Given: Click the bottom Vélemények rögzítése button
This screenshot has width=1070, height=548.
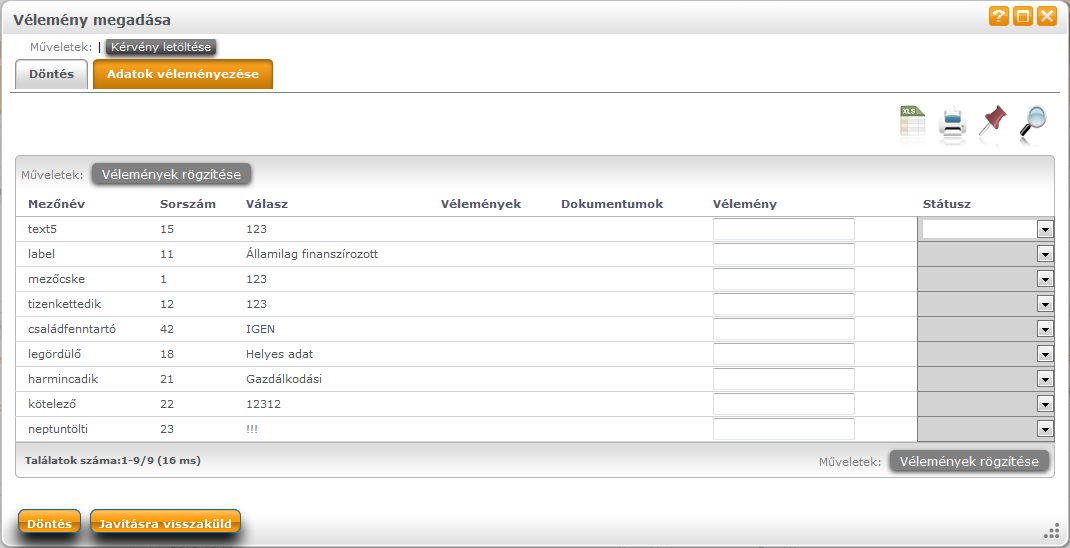Looking at the screenshot, I should (x=969, y=461).
